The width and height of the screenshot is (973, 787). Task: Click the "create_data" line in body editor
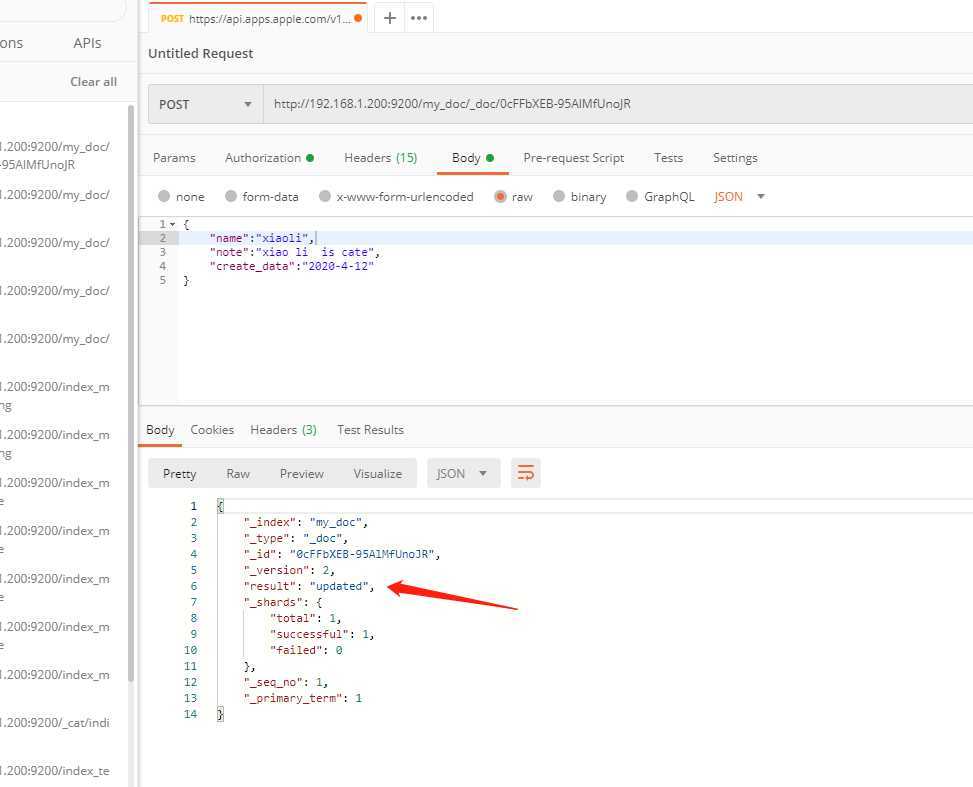pyautogui.click(x=292, y=266)
